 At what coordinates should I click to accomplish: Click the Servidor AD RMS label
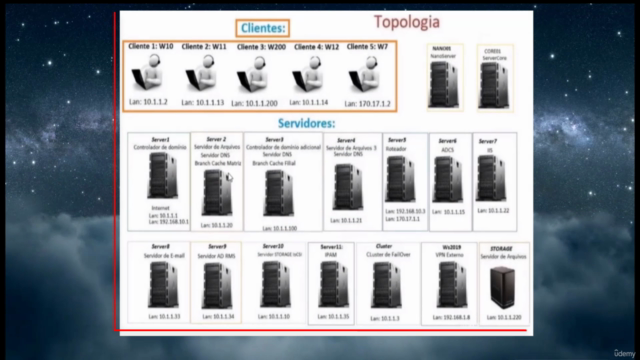(x=216, y=256)
